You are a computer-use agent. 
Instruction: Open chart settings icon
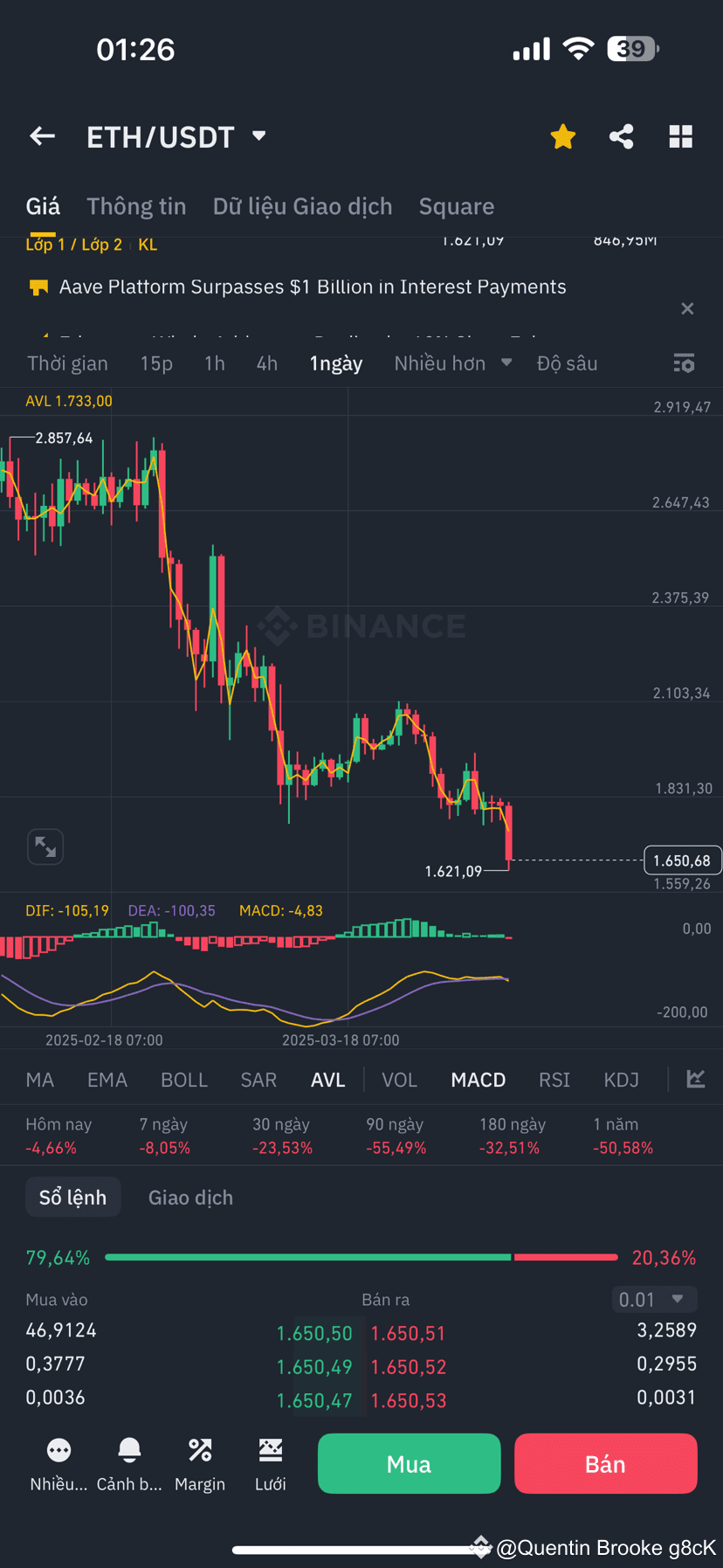coord(684,363)
